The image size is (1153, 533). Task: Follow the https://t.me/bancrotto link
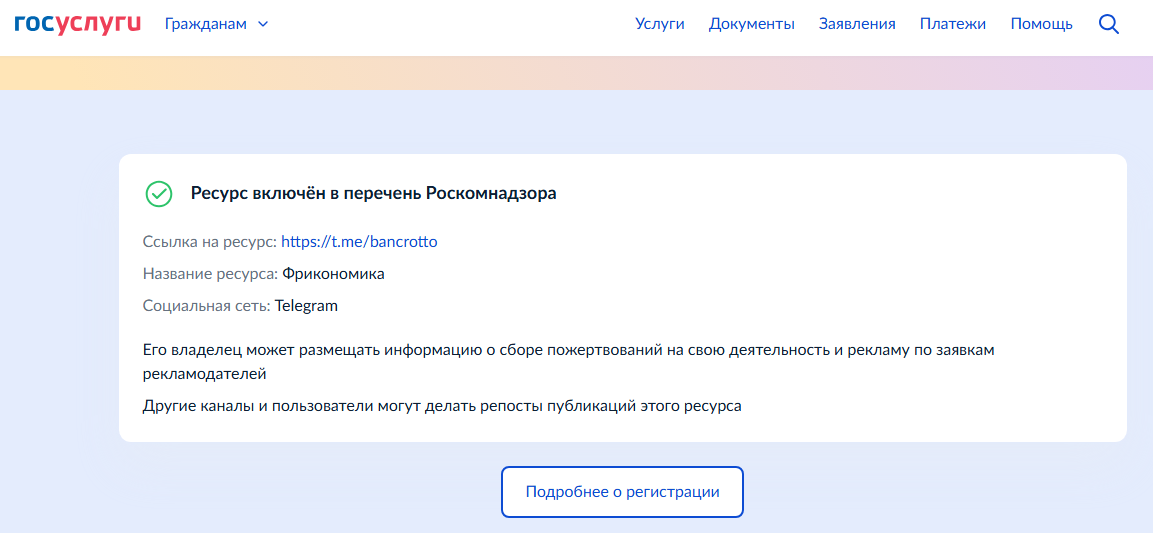tap(359, 241)
